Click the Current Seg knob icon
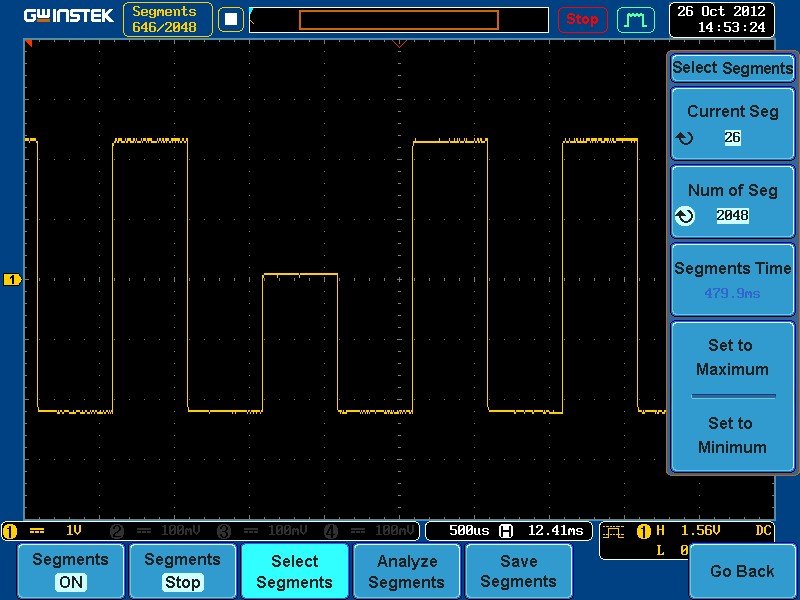 coord(684,138)
